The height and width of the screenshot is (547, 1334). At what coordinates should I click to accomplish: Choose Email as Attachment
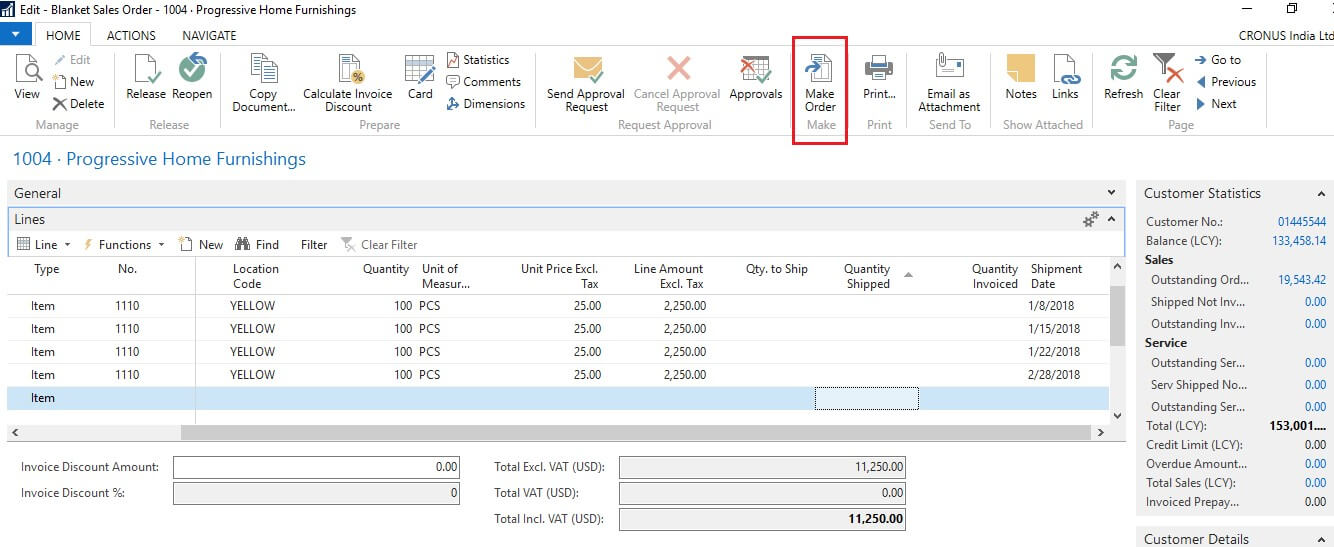pos(948,70)
